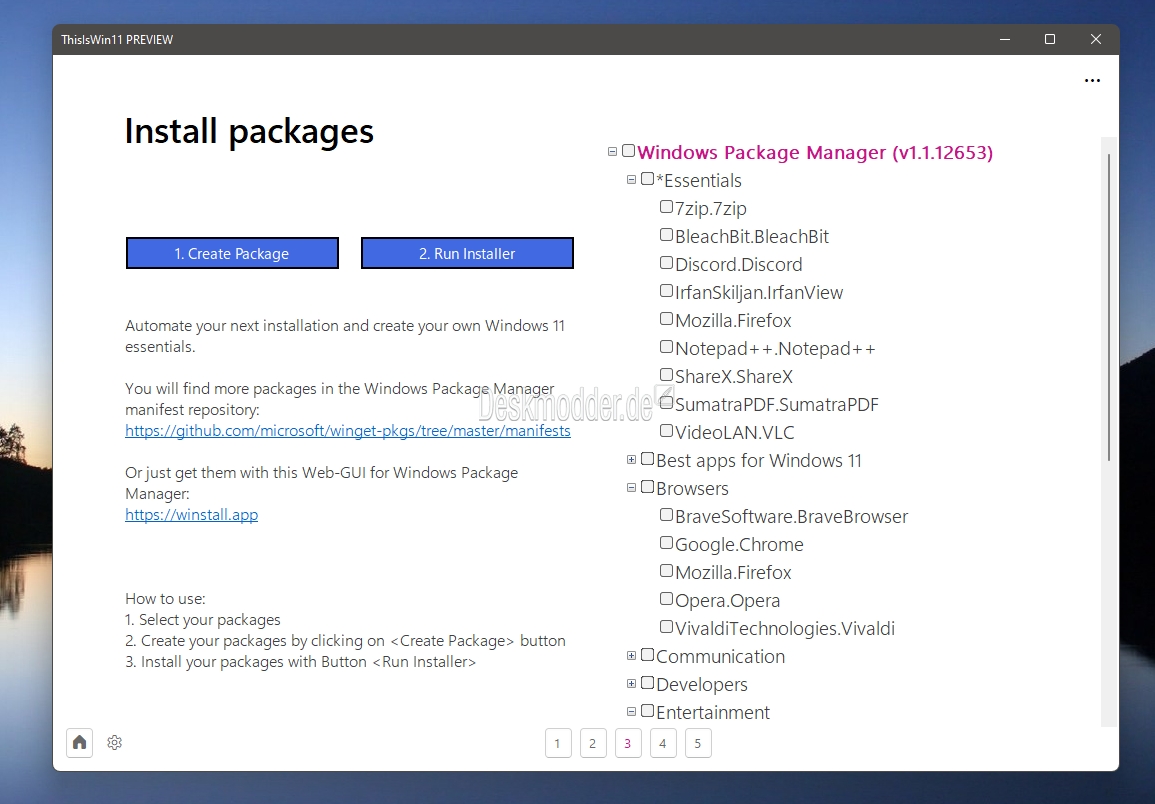Viewport: 1155px width, 804px height.
Task: Collapse the *Essentials tree node
Action: point(632,180)
